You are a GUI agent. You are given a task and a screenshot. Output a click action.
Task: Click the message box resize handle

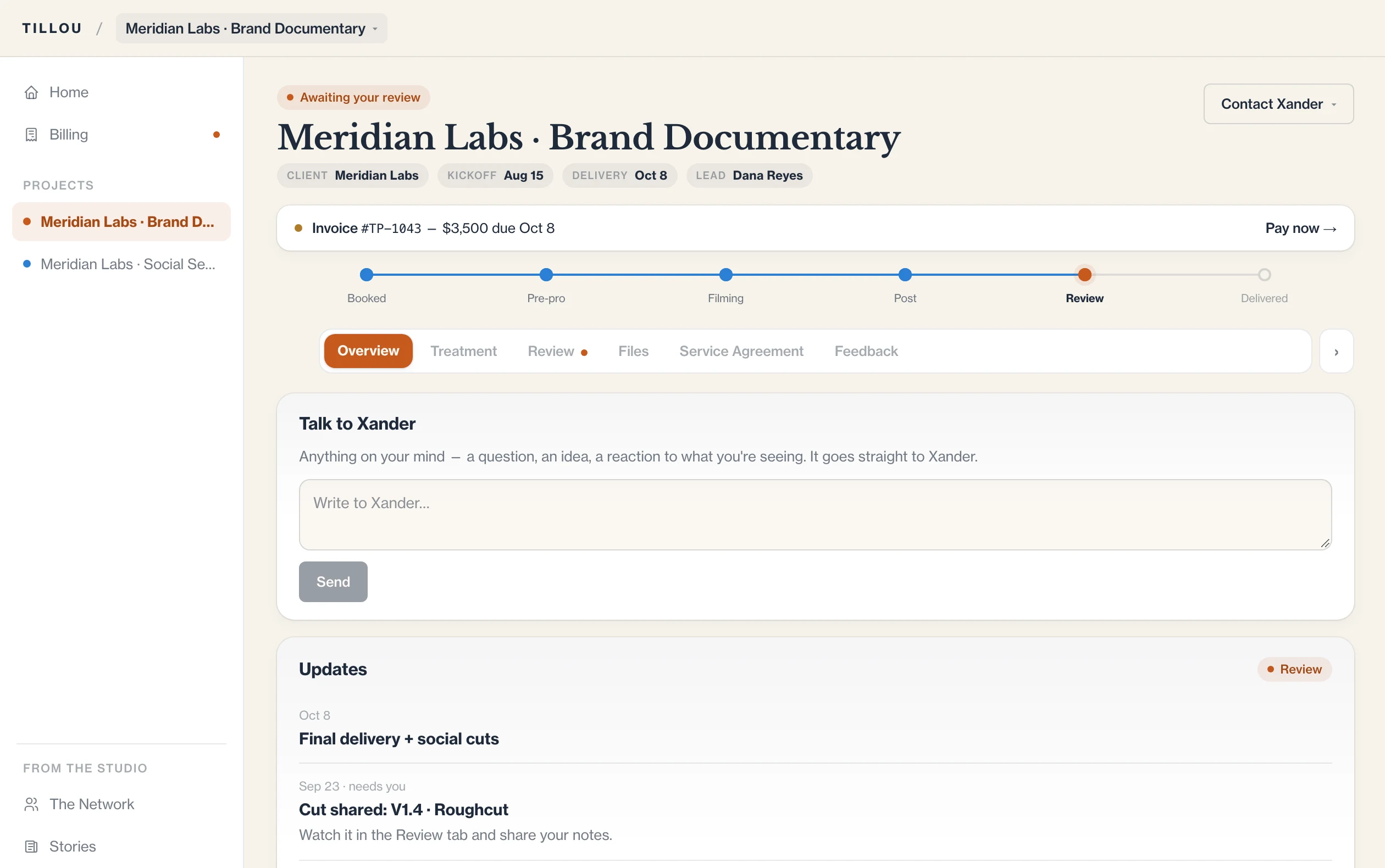tap(1325, 543)
